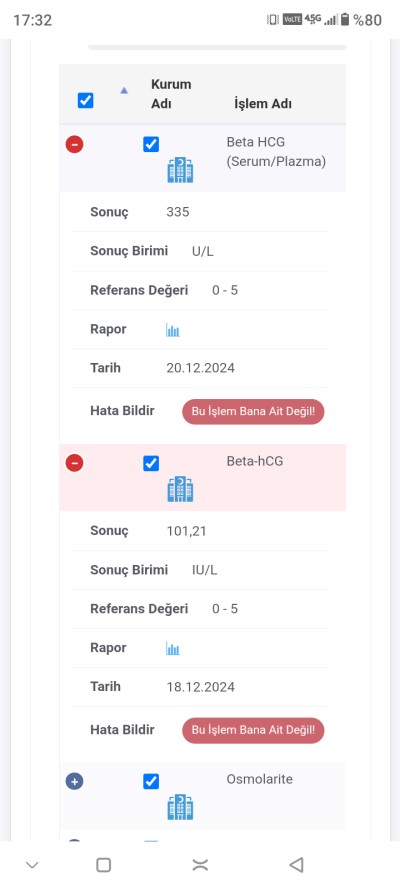Viewport: 400px width, 888px height.
Task: Sort table by Kurum Adı column header
Action: click(171, 94)
